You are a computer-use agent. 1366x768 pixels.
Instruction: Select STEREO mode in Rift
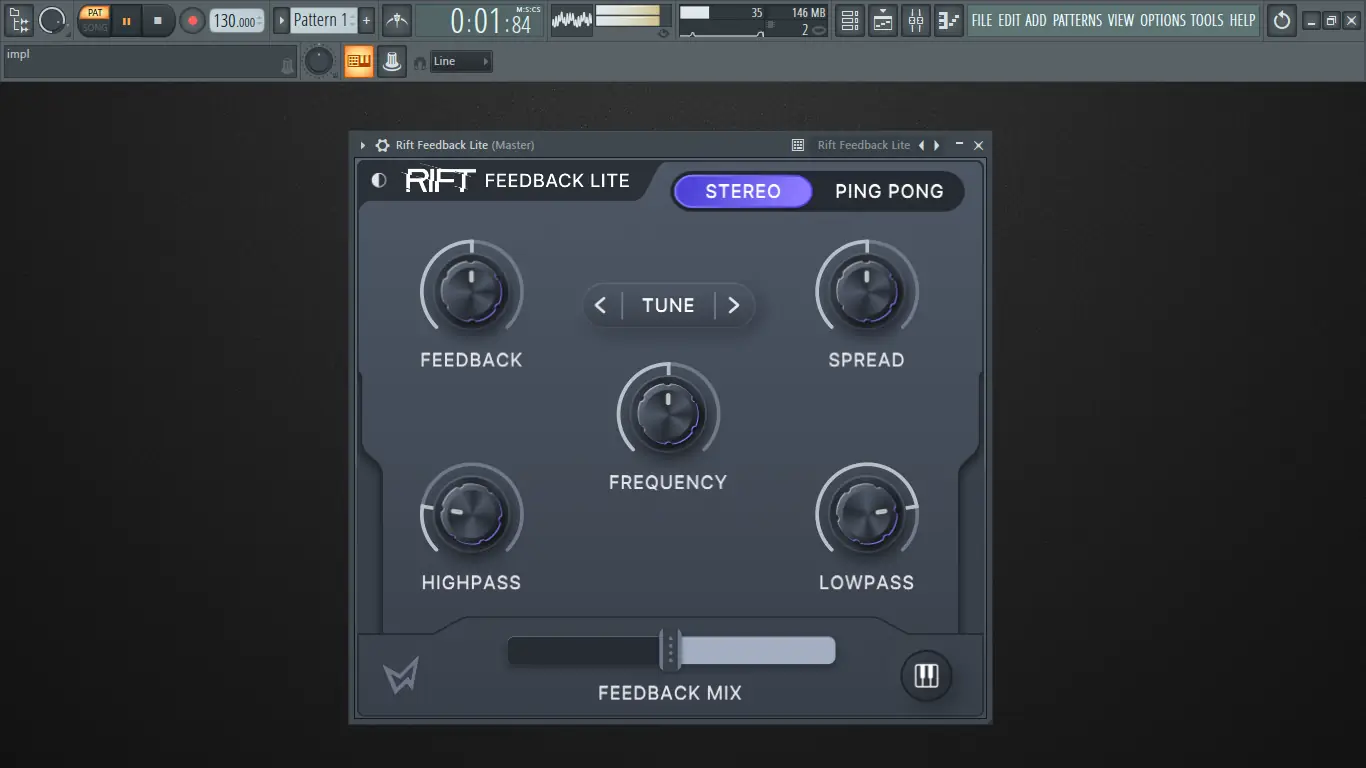(743, 191)
